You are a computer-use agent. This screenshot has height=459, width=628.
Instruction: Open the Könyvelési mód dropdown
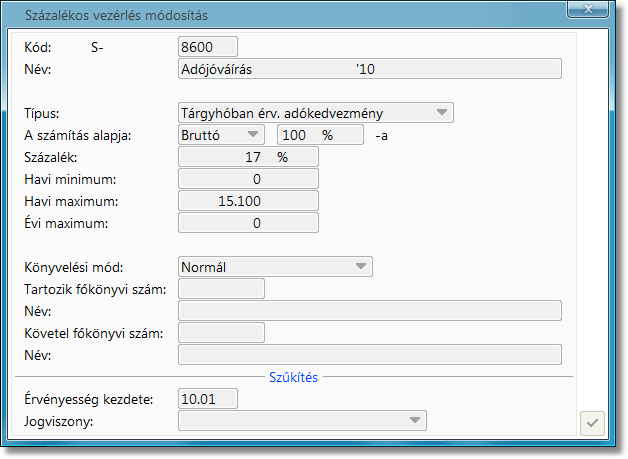pyautogui.click(x=361, y=266)
